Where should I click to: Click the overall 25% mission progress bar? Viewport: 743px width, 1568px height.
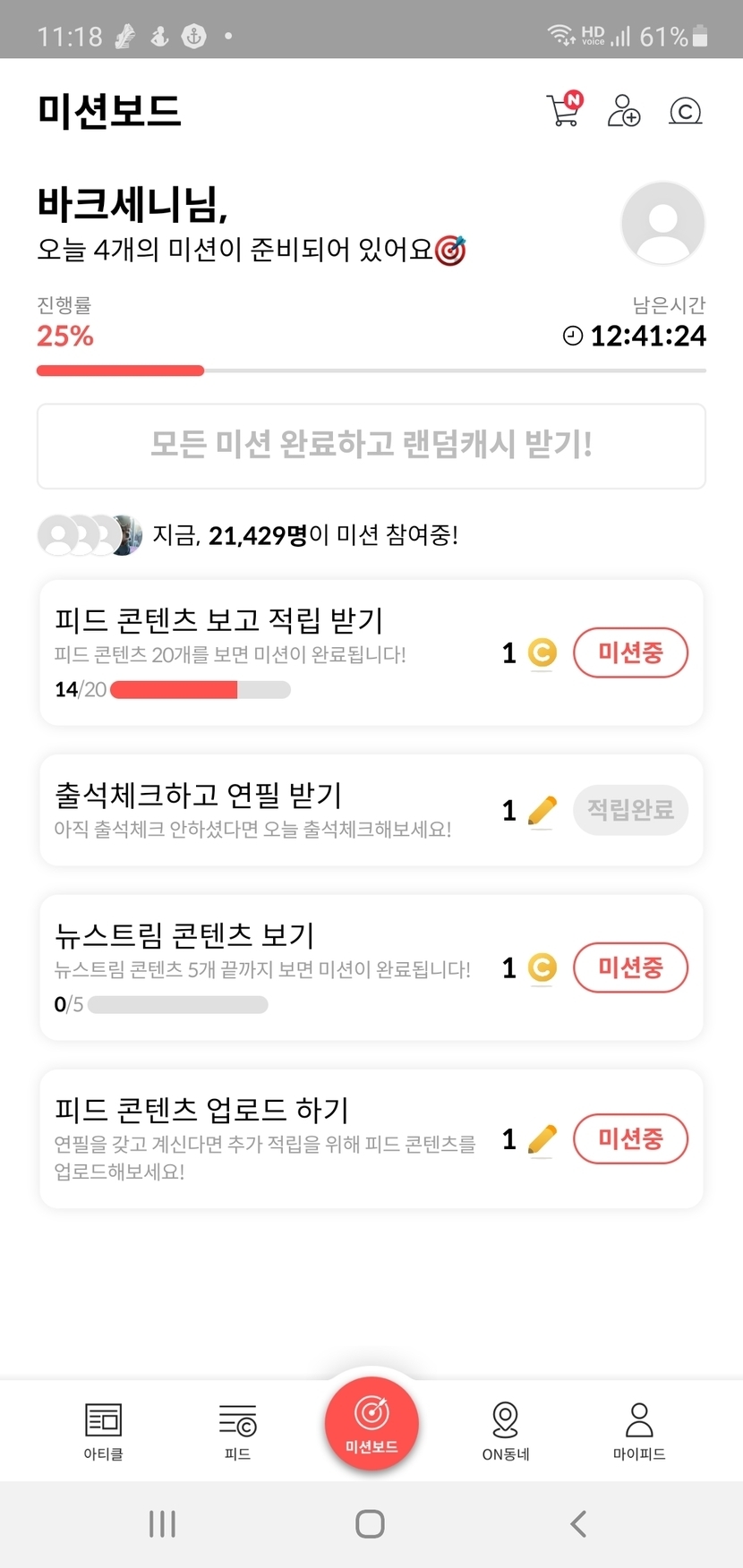(x=371, y=371)
